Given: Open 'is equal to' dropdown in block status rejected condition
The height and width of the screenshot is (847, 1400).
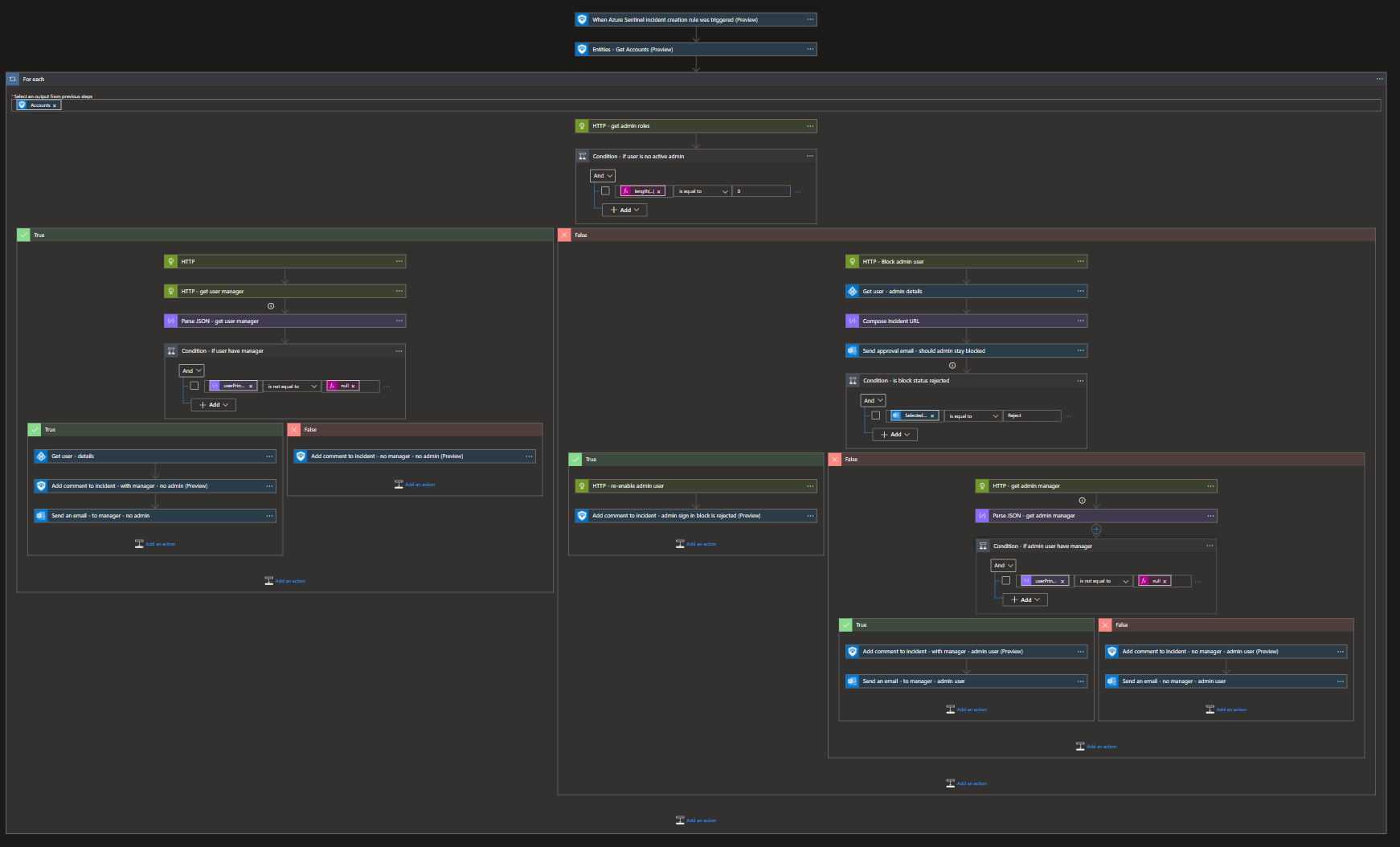Looking at the screenshot, I should coord(972,416).
